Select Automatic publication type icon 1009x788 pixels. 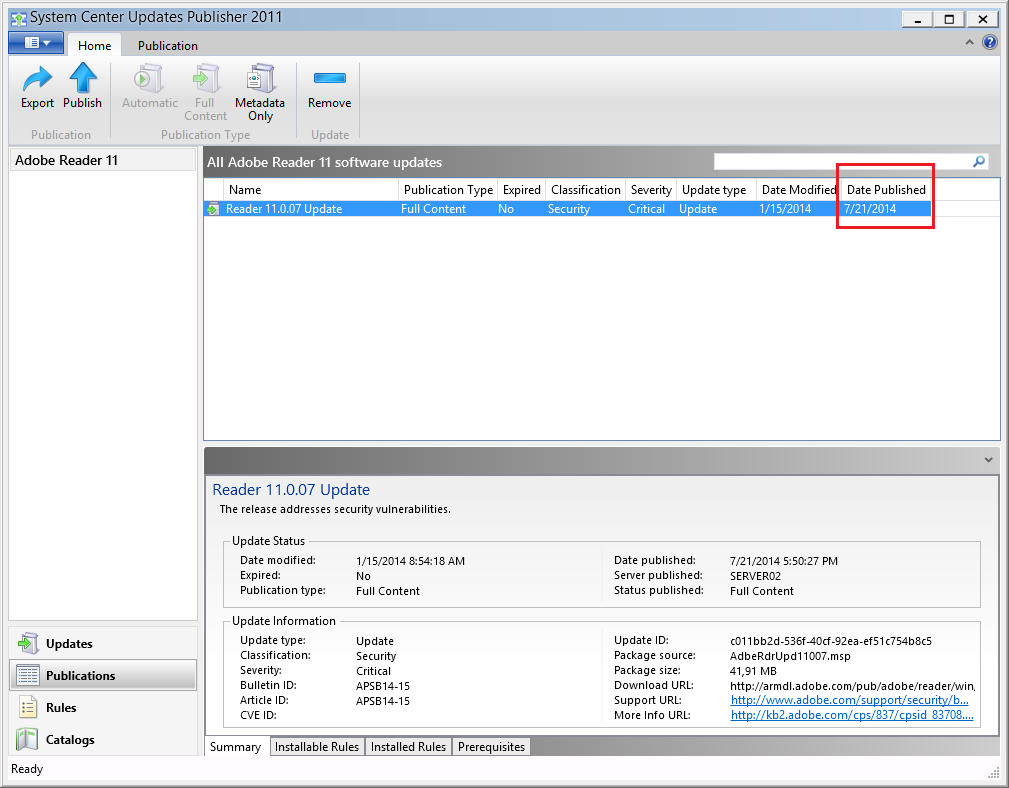pos(149,87)
